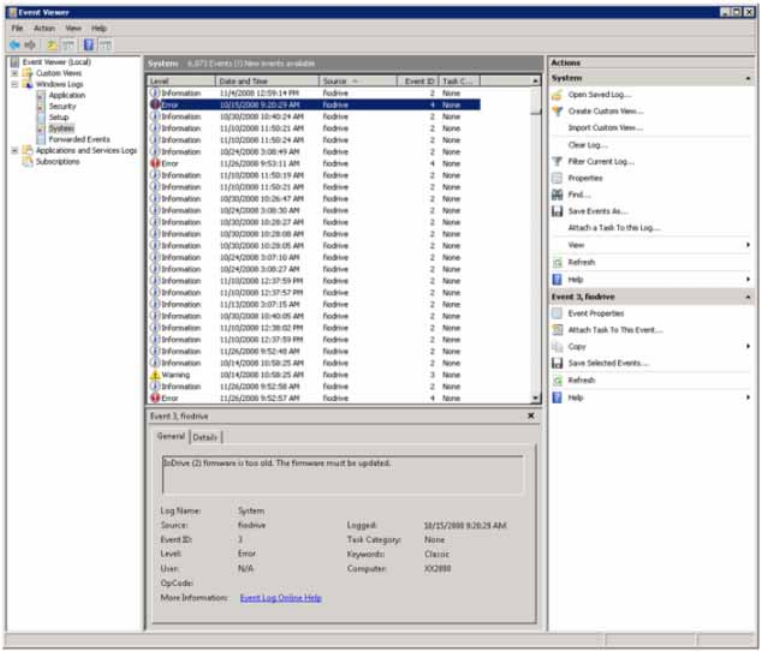
Task: Click the Find binoculars icon in Actions
Action: 558,195
